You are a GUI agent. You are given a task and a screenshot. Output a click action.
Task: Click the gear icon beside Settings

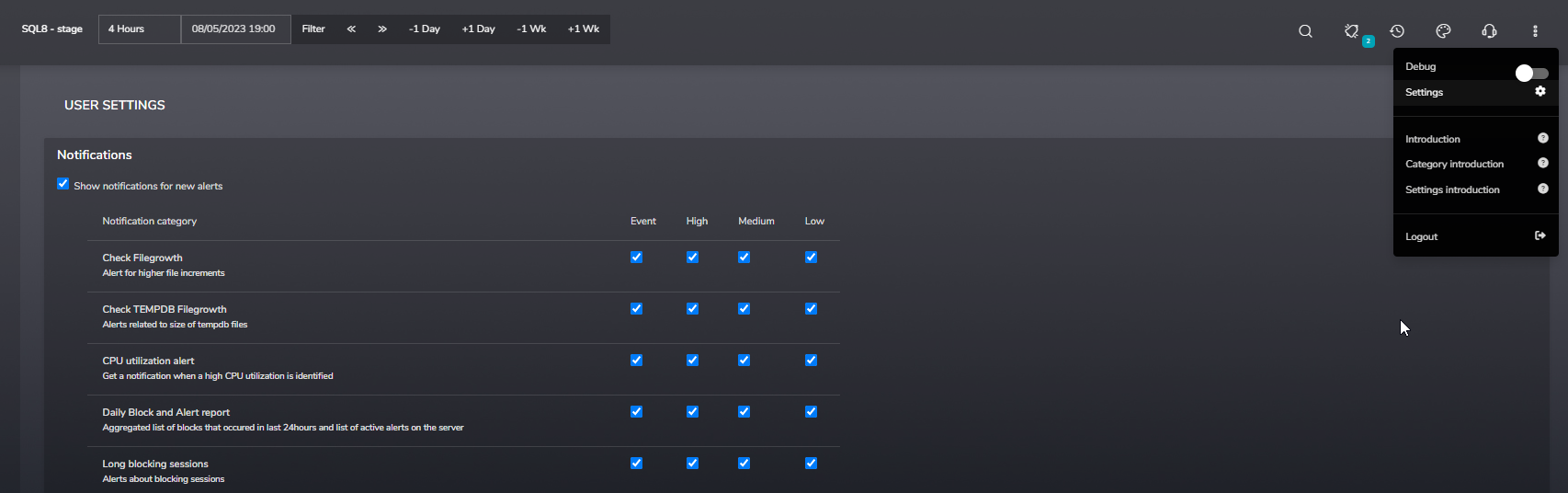pyautogui.click(x=1540, y=91)
